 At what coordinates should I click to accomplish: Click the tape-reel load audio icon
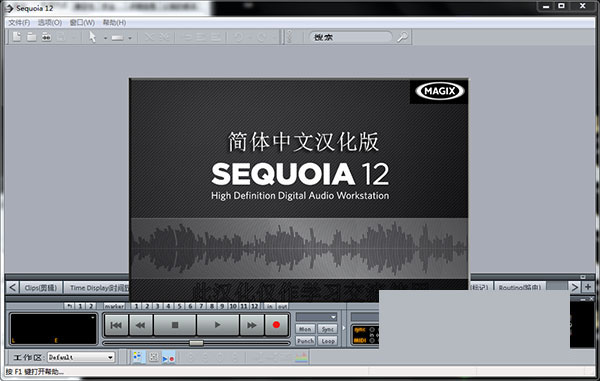[46, 37]
